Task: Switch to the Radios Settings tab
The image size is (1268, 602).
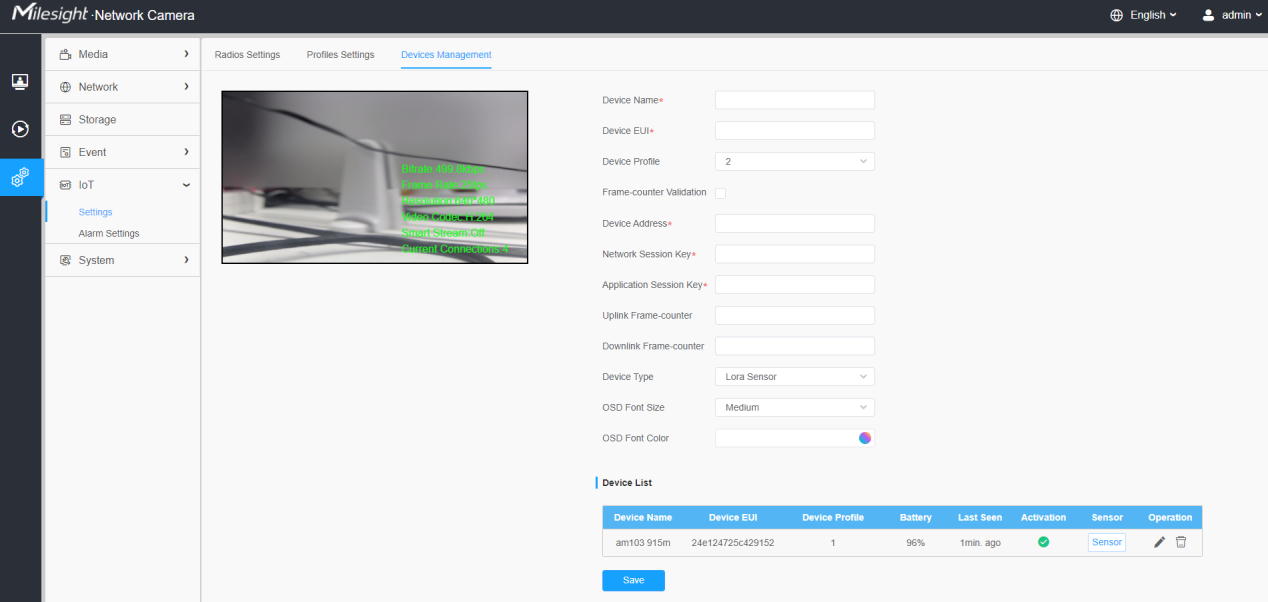Action: point(247,54)
